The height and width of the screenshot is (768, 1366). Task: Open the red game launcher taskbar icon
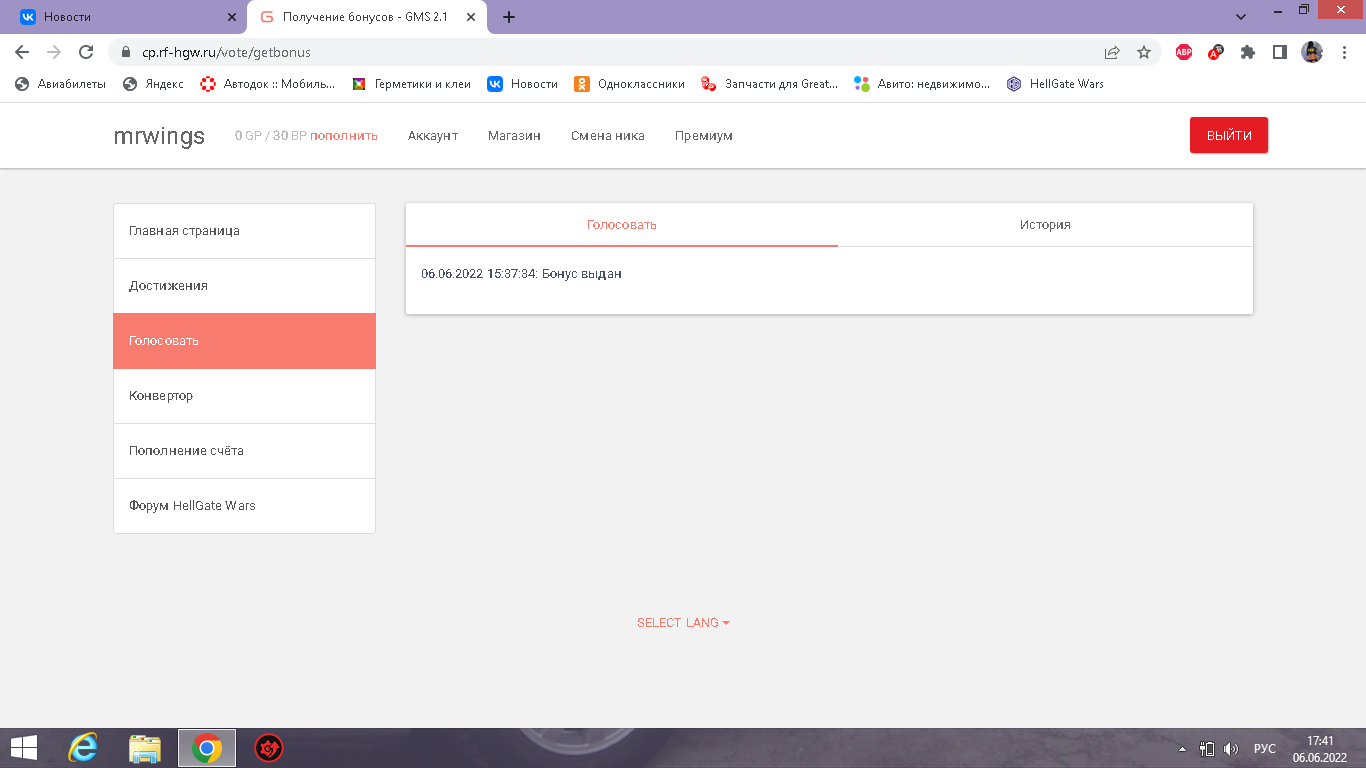268,748
